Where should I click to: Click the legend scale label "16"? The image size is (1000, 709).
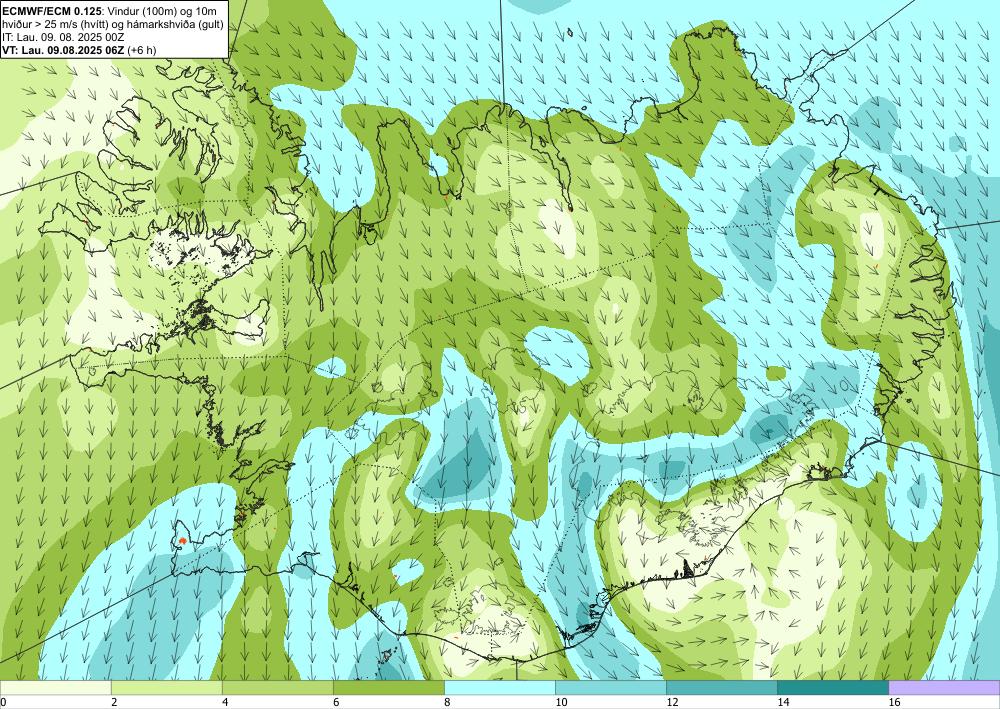pyautogui.click(x=894, y=702)
